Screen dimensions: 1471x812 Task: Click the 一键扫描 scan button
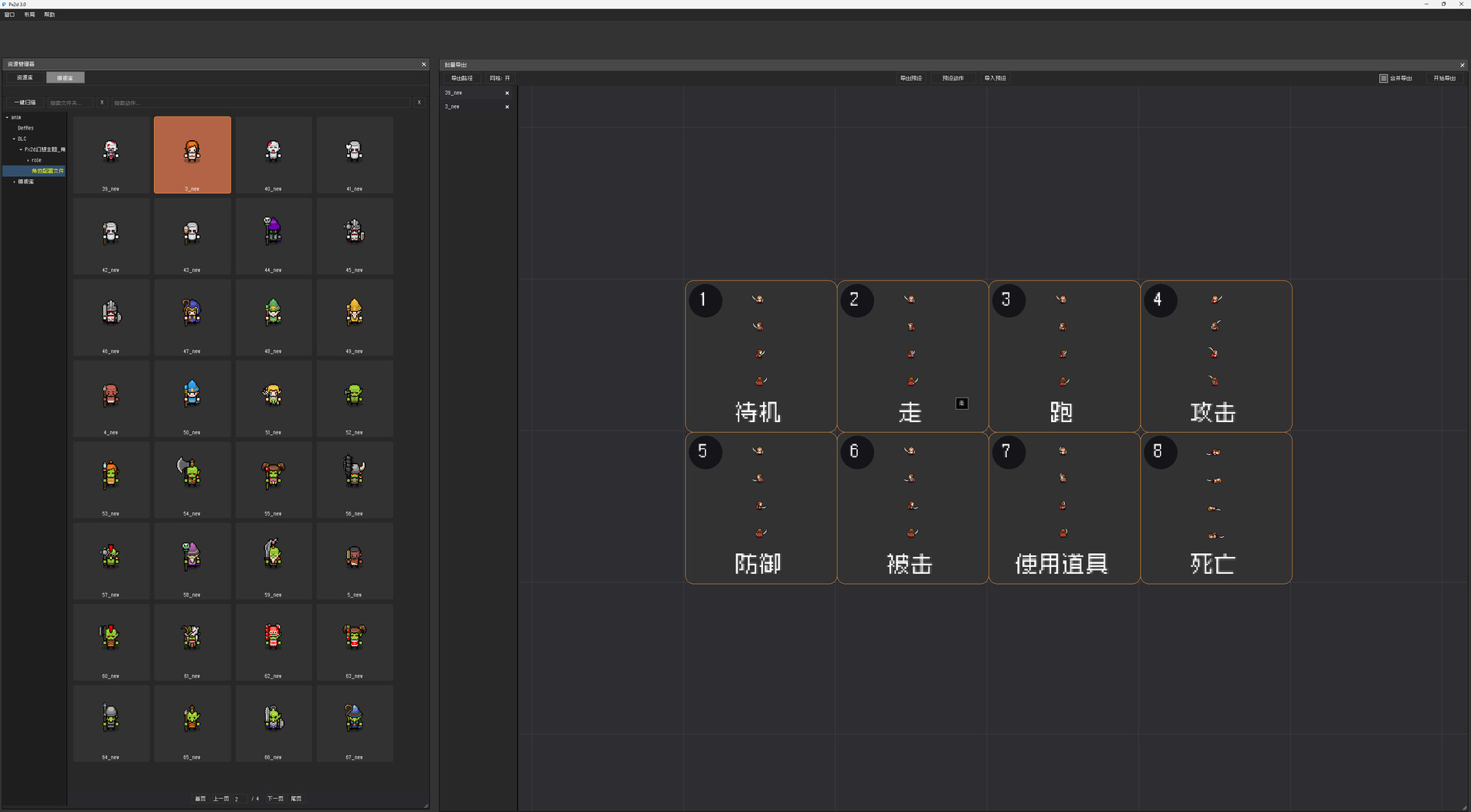point(25,102)
